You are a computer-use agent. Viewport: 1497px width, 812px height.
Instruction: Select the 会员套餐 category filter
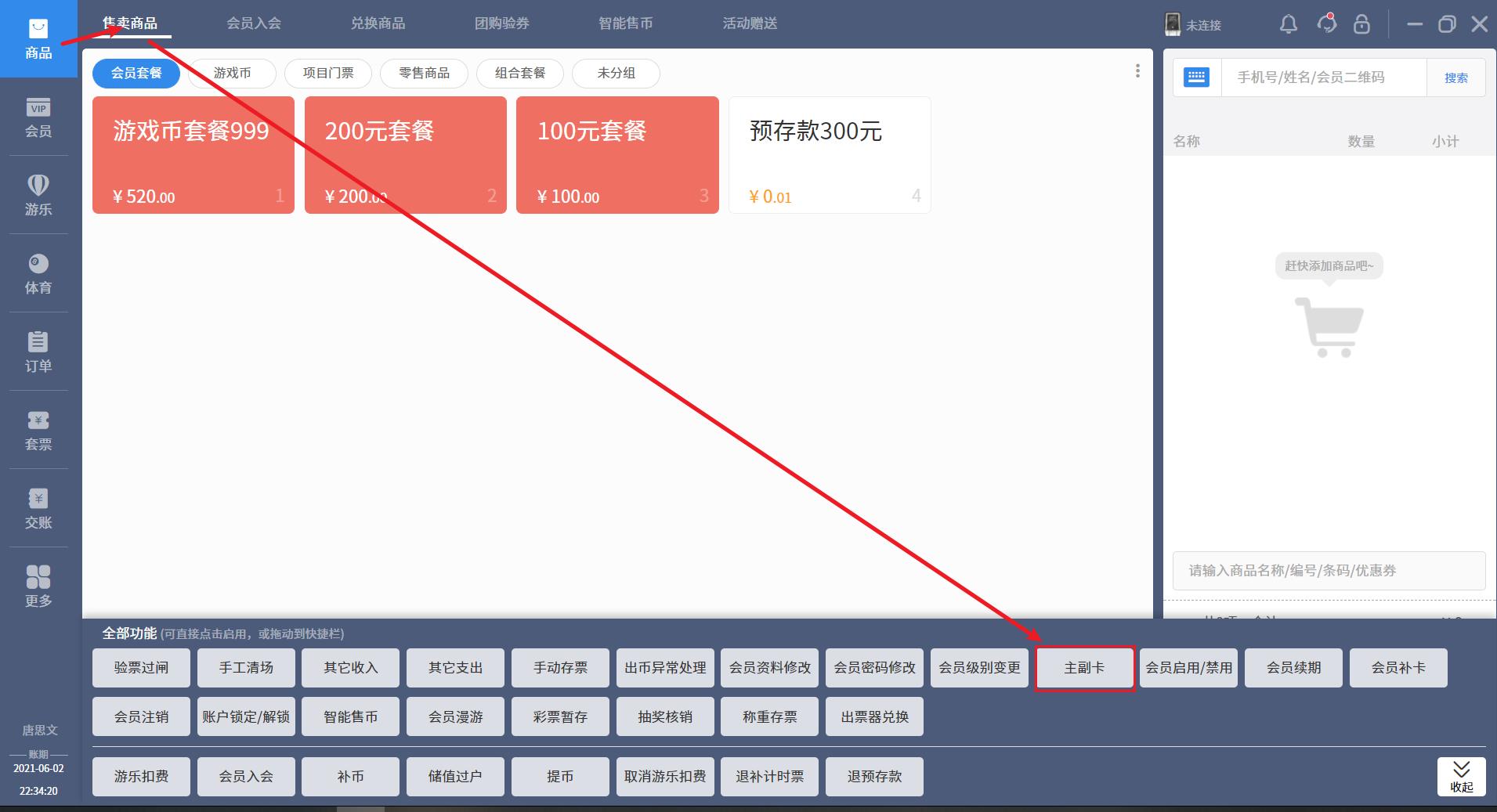tap(136, 74)
